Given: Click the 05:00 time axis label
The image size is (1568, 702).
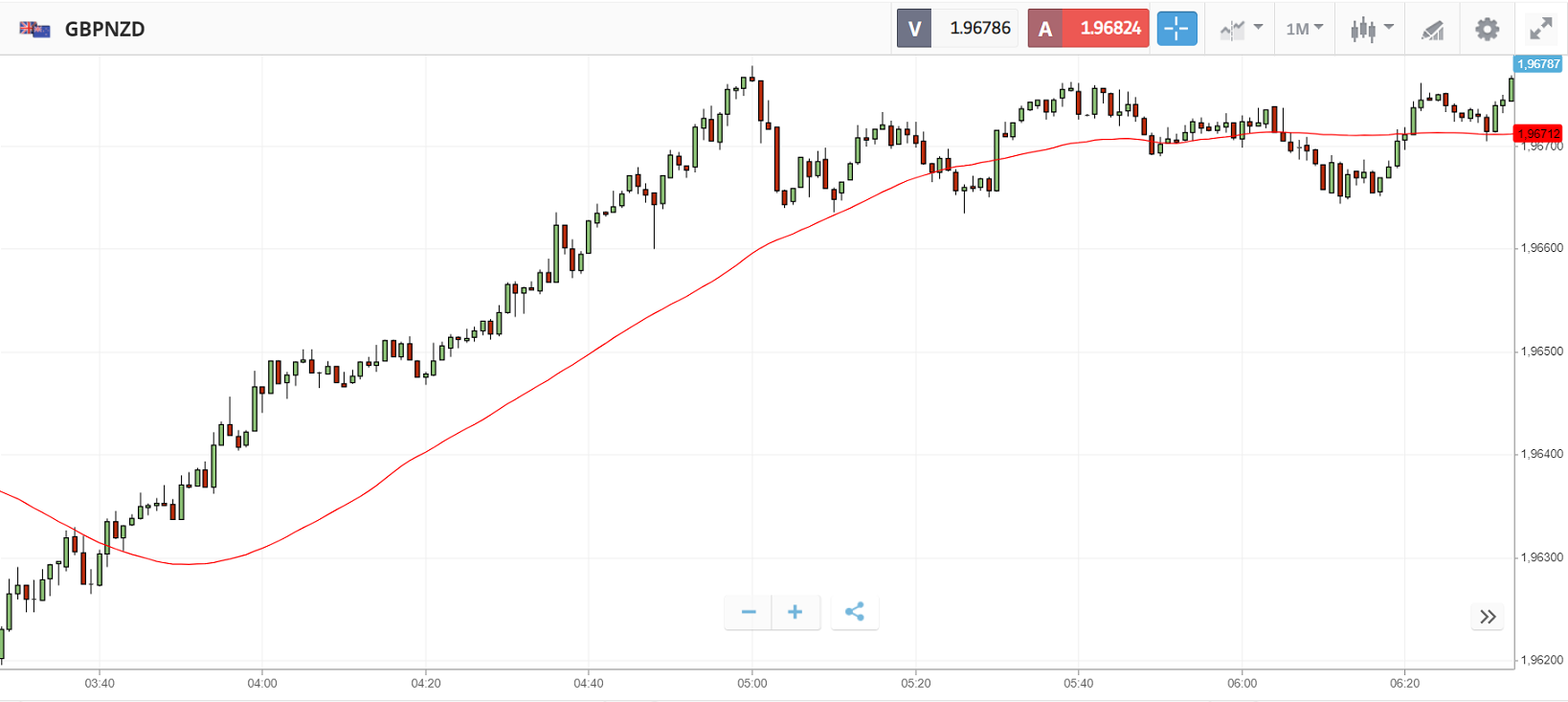Looking at the screenshot, I should (x=752, y=684).
